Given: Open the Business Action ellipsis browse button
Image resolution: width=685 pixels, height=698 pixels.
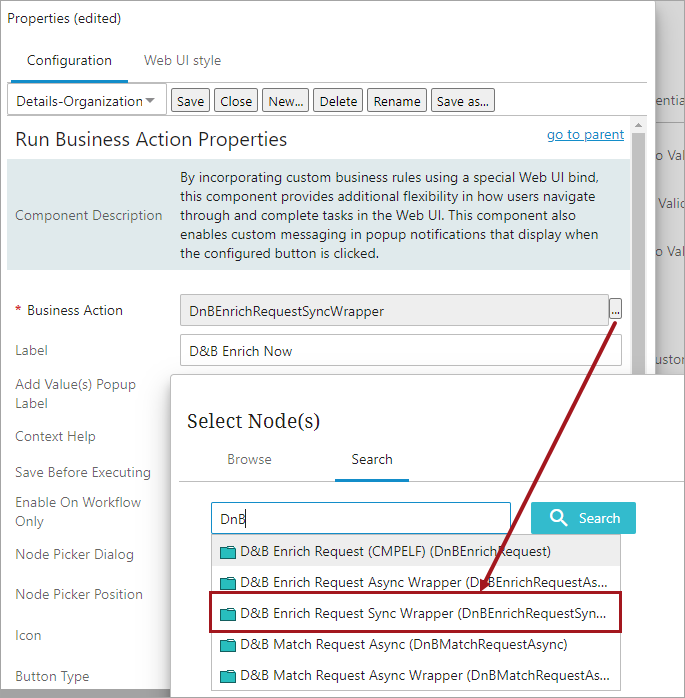Looking at the screenshot, I should [x=616, y=310].
